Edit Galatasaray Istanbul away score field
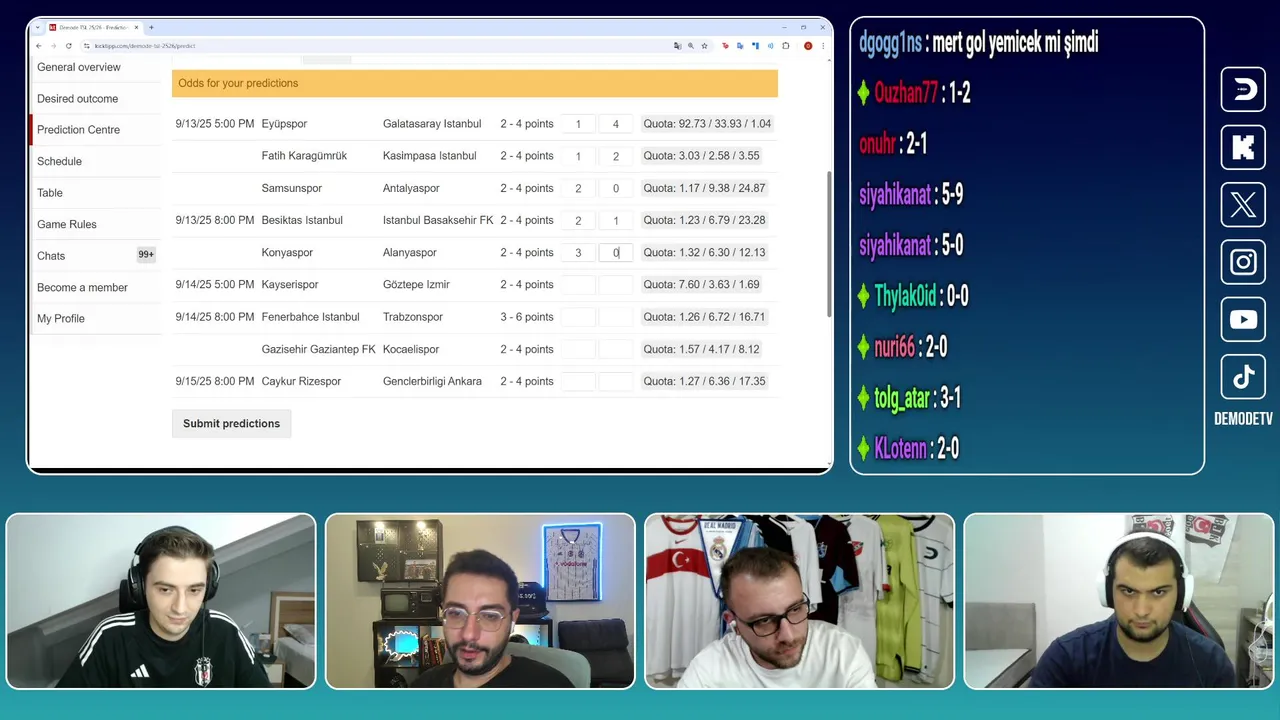Image resolution: width=1280 pixels, height=720 pixels. tap(616, 124)
